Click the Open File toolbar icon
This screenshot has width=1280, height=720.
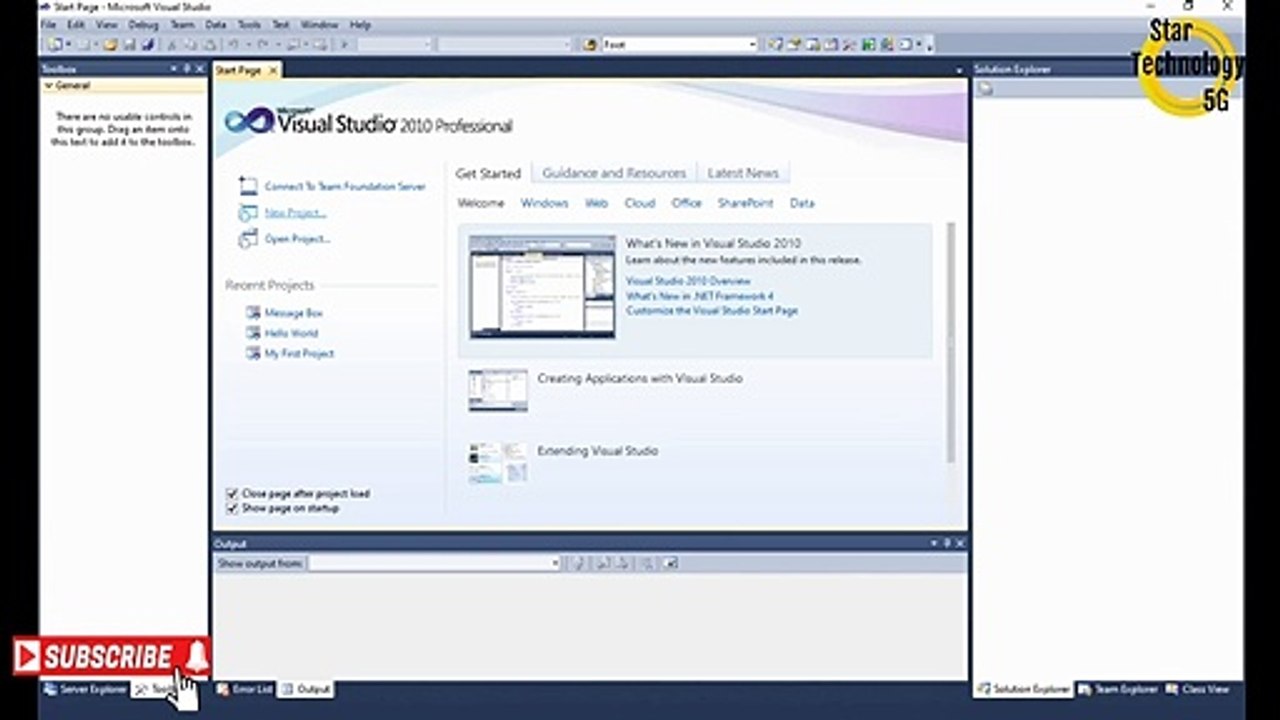[111, 44]
